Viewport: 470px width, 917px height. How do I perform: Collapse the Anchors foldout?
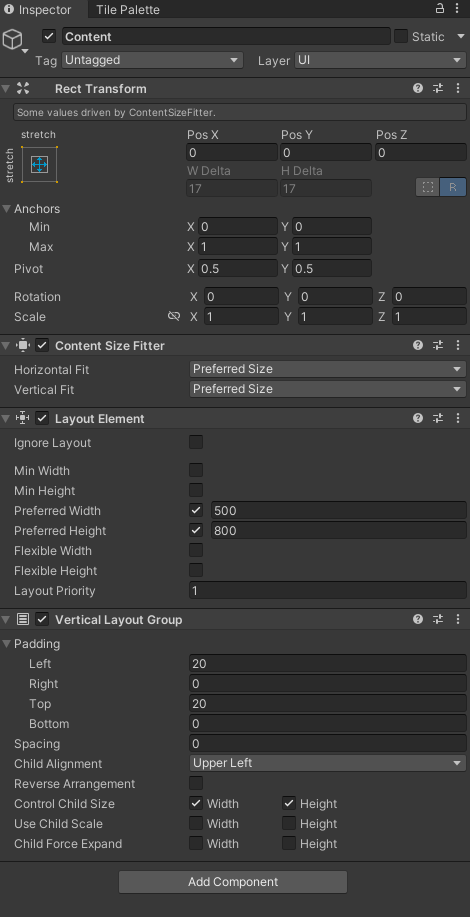point(6,209)
